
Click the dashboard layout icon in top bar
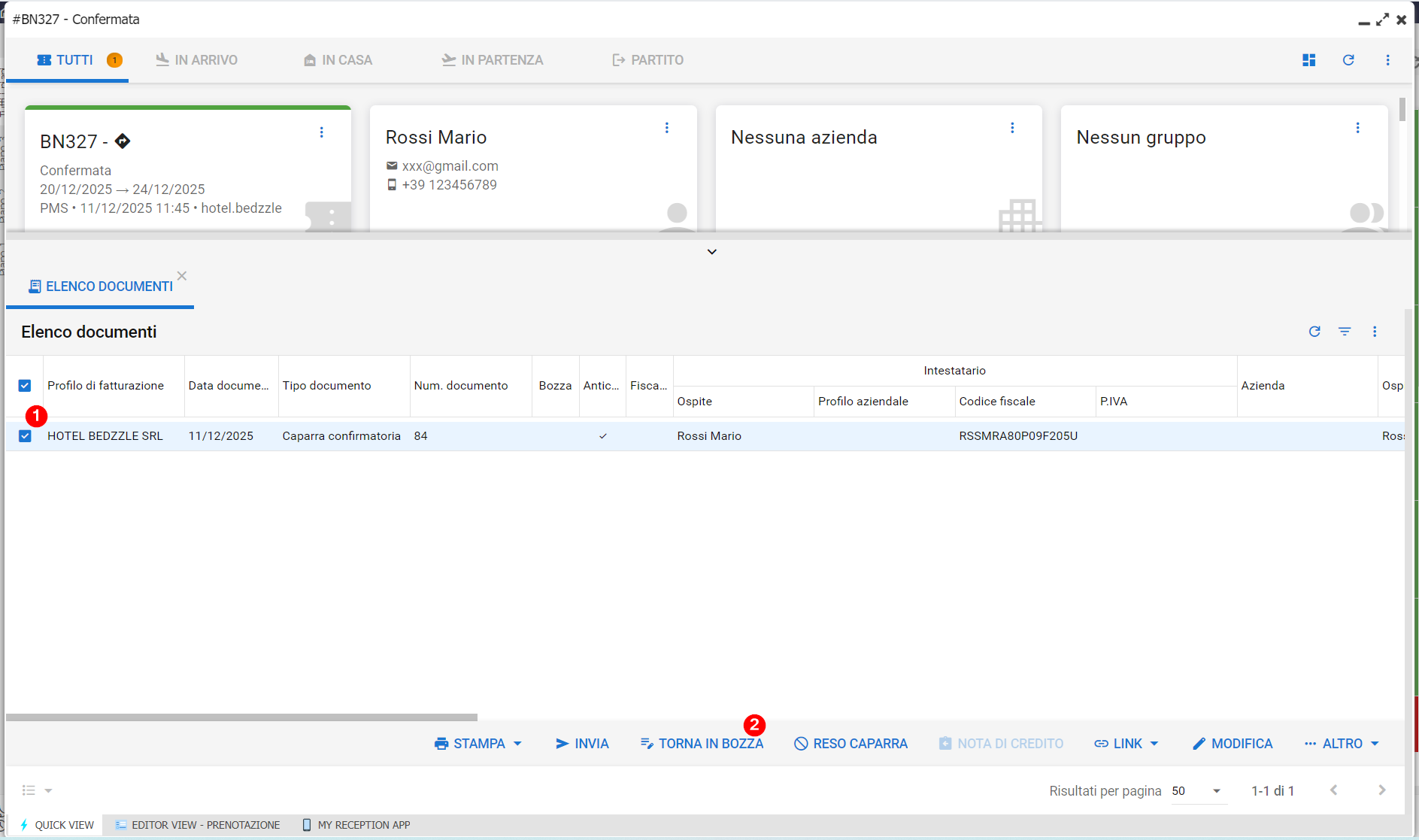click(x=1308, y=60)
